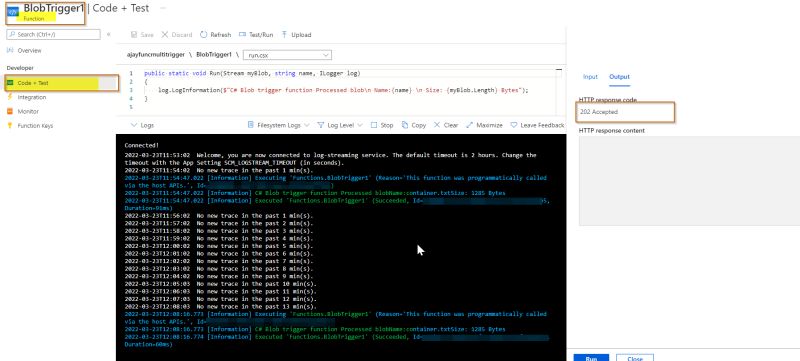Viewport: 800px width, 361px height.
Task: Click the Connected! log line
Action: 142,145
